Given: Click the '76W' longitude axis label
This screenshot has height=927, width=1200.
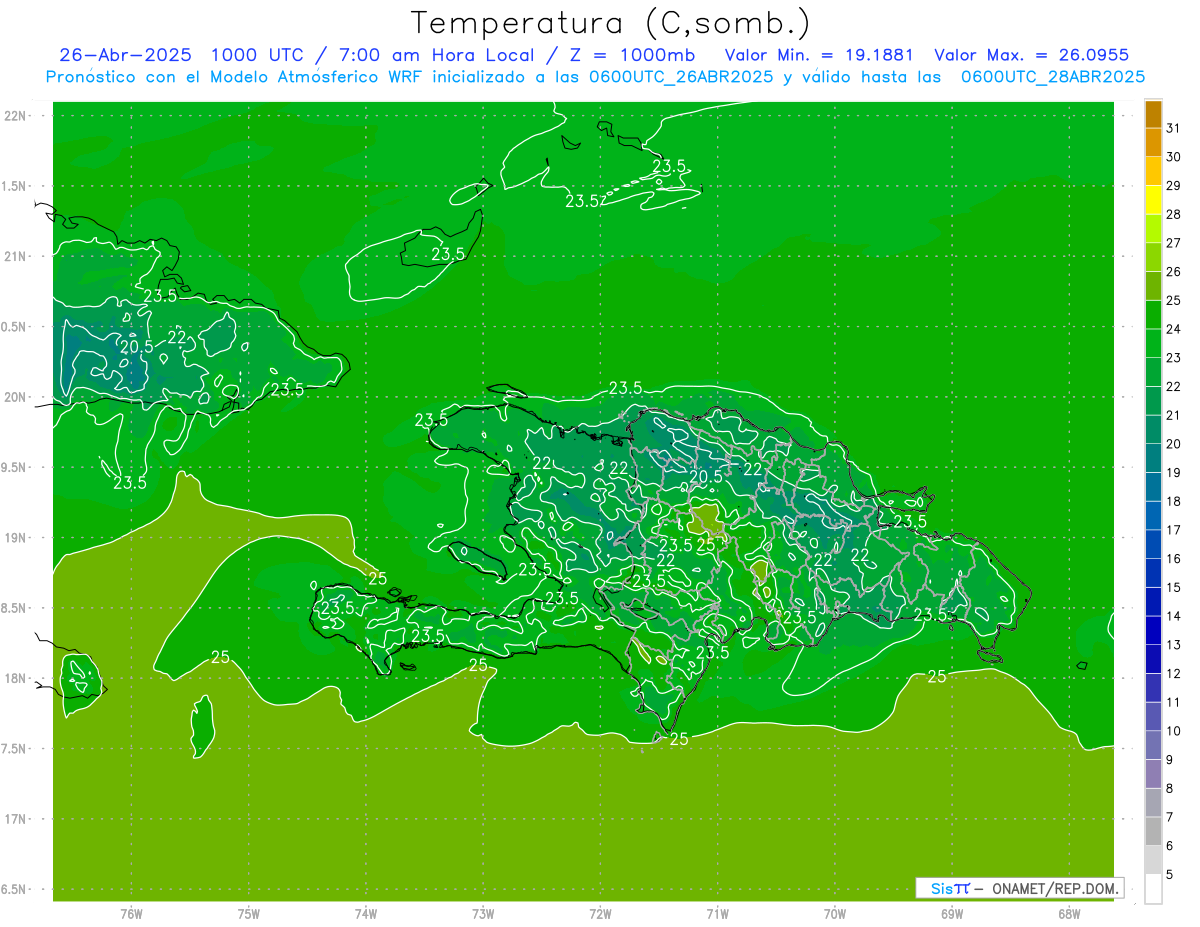Looking at the screenshot, I should click(131, 914).
